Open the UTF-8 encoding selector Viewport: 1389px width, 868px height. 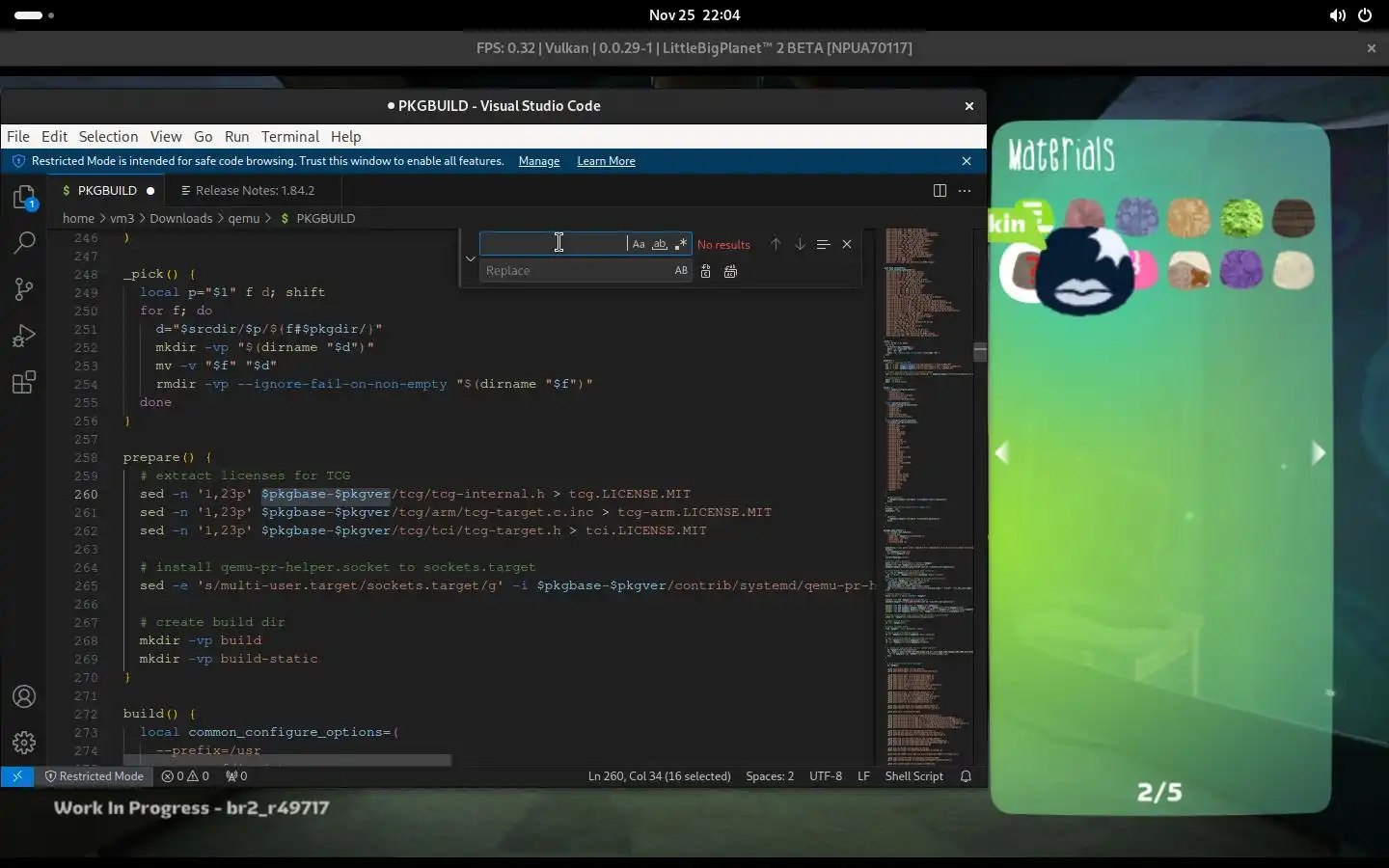coord(826,776)
